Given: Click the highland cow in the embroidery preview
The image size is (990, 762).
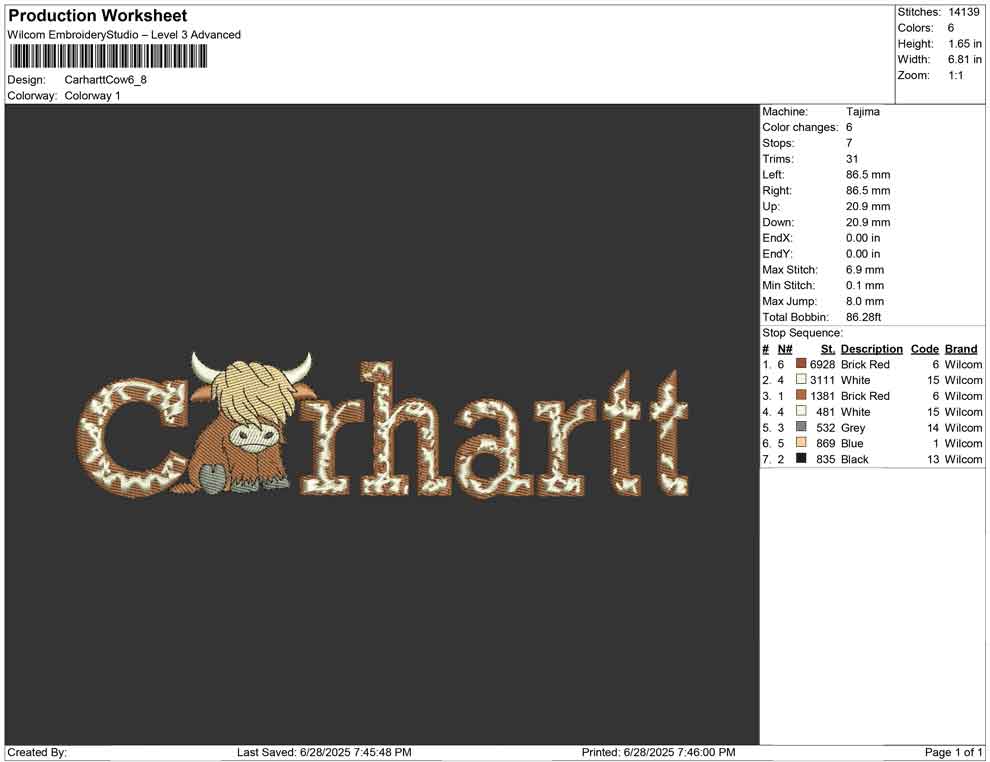Looking at the screenshot, I should tap(251, 423).
